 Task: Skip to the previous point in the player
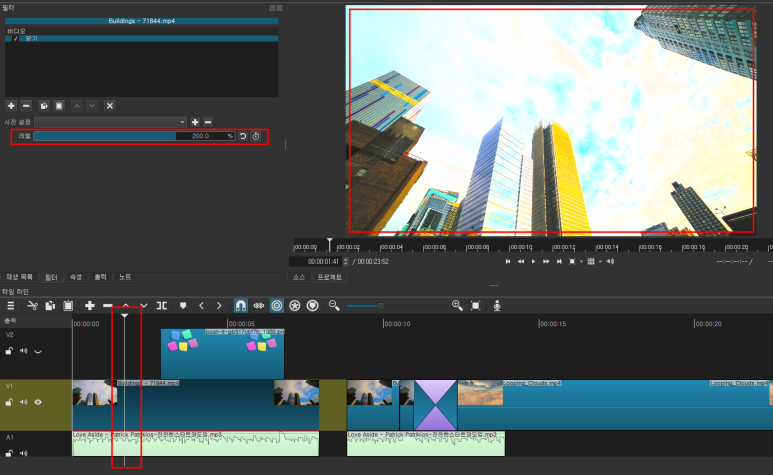508,262
